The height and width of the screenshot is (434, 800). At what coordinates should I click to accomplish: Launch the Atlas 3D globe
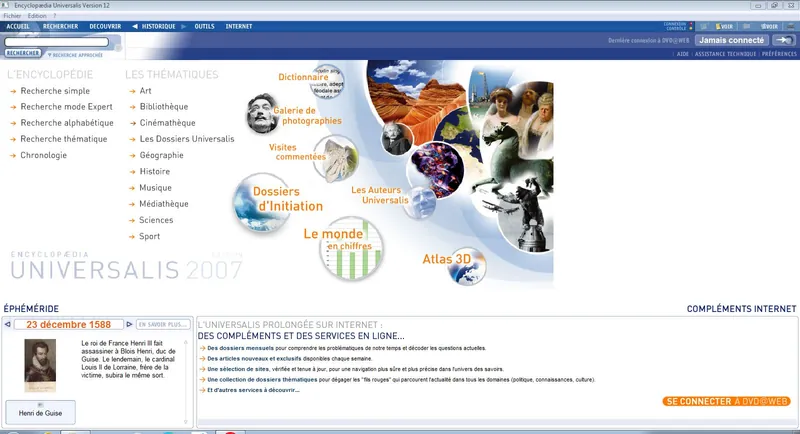[466, 266]
